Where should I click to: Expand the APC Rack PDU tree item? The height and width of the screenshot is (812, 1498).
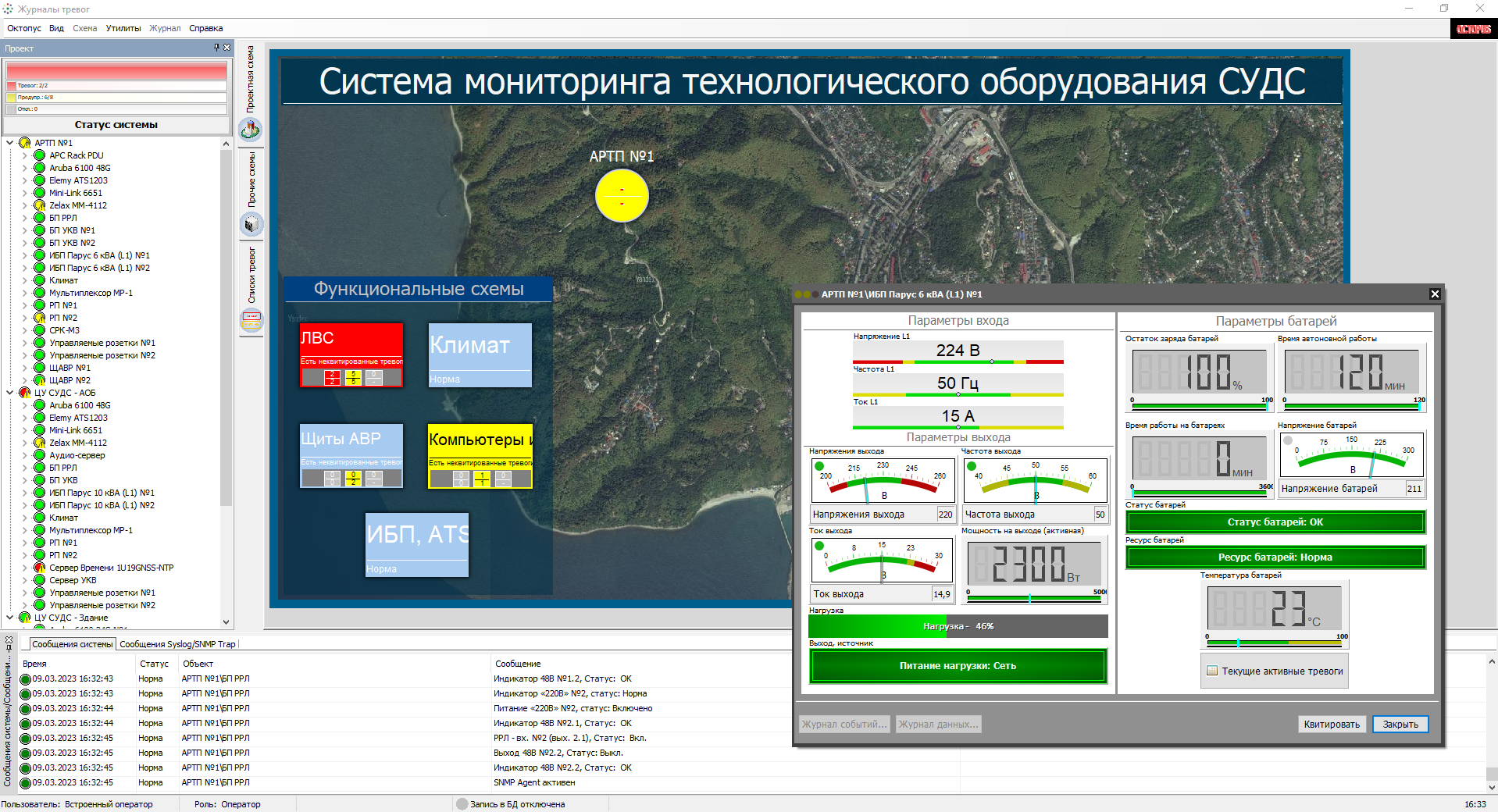pos(25,155)
